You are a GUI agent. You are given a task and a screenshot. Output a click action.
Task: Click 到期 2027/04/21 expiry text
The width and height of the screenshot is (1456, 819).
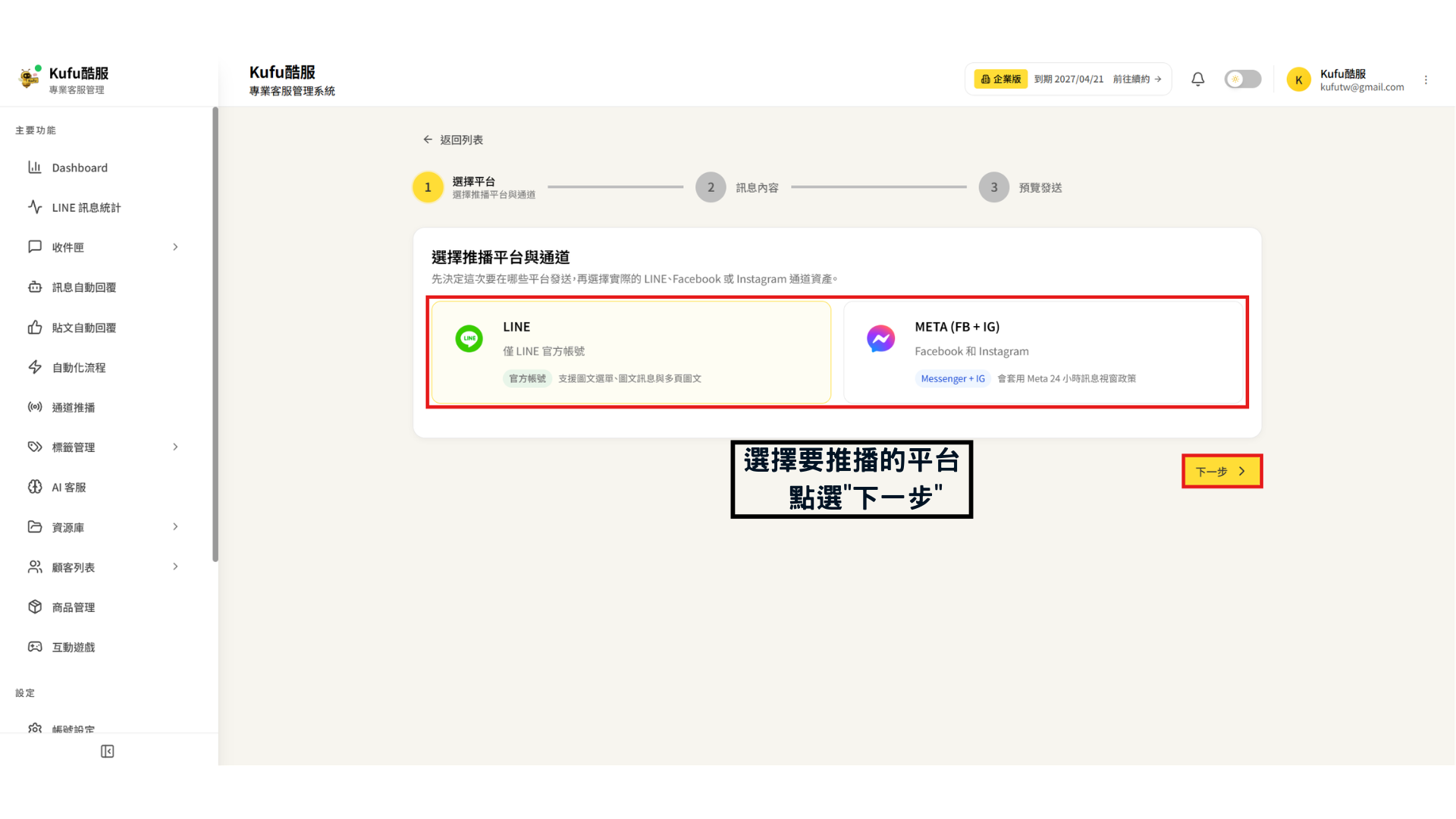point(1068,79)
